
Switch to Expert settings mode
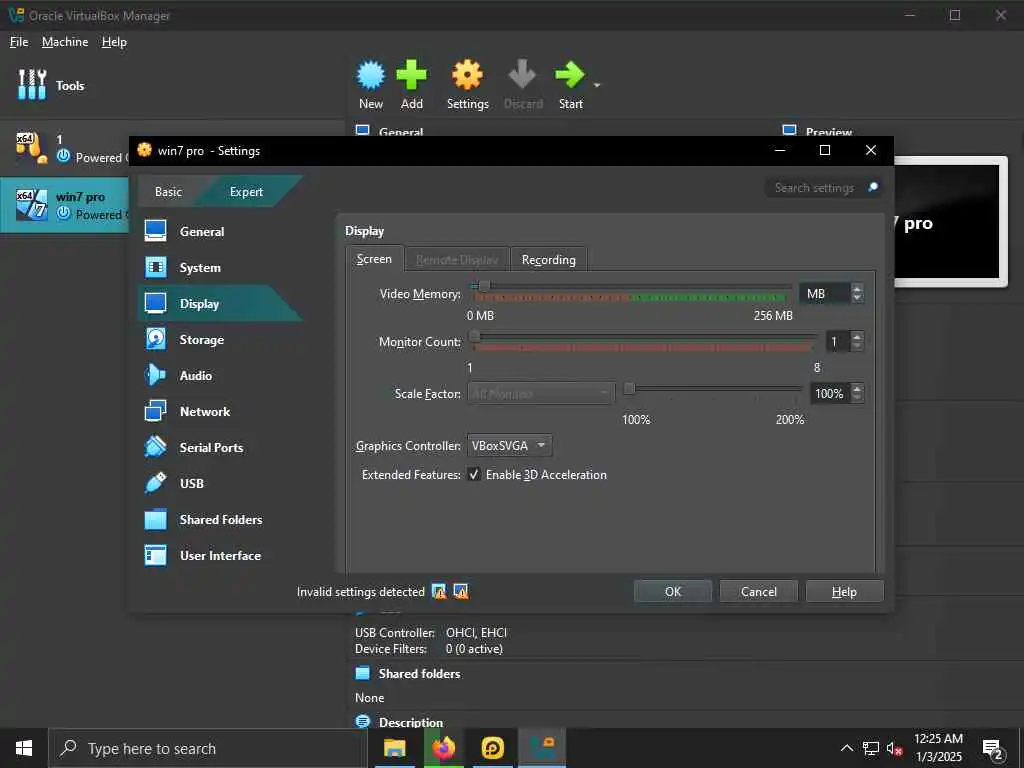246,191
